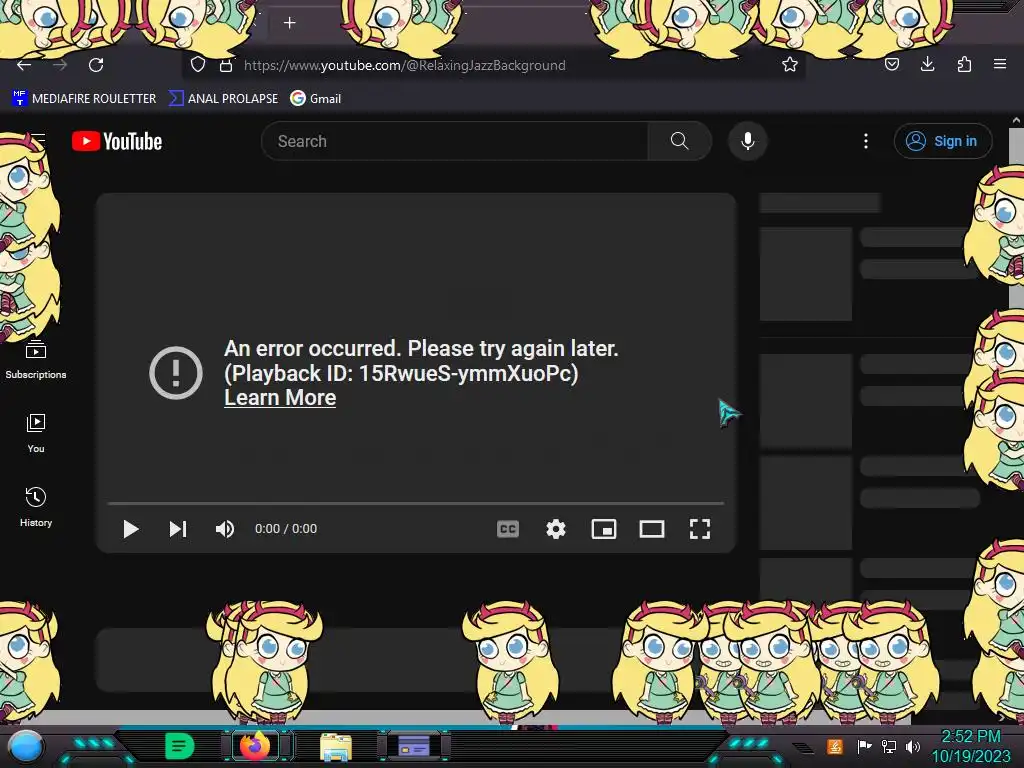Screen dimensions: 1024x768
Task: Open the tracking protection shield icon
Action: (x=198, y=64)
